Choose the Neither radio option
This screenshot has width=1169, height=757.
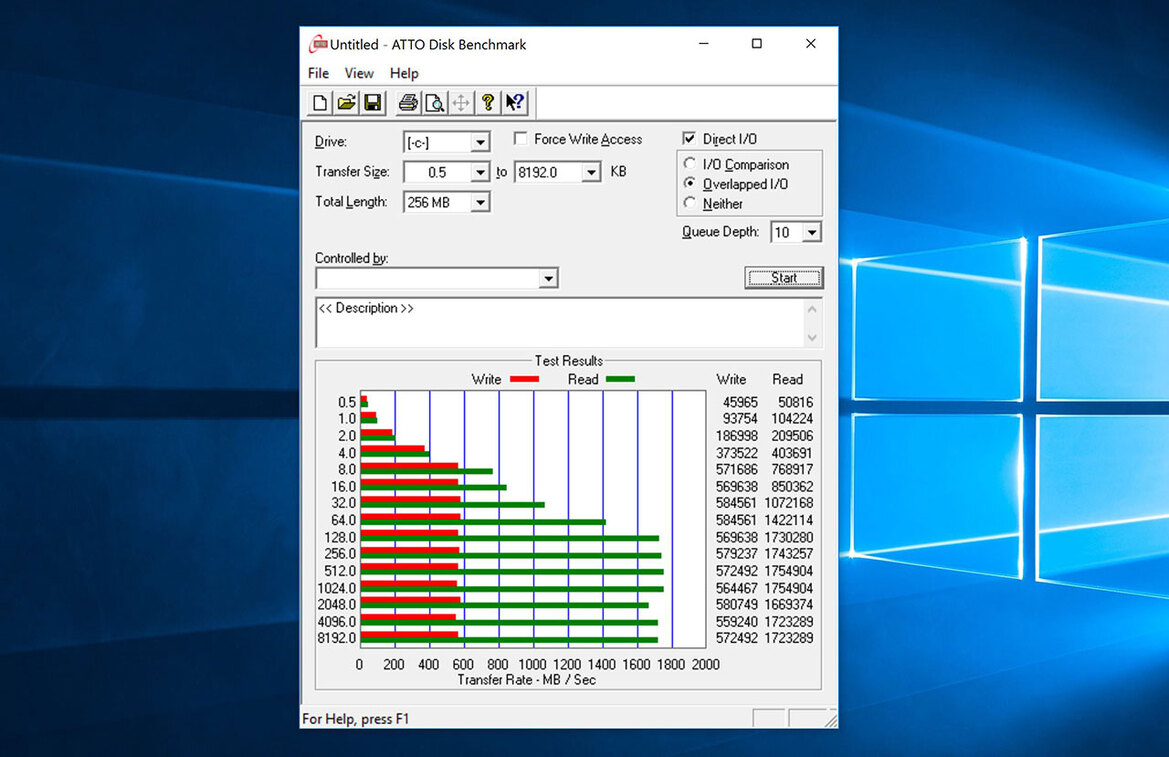click(690, 203)
